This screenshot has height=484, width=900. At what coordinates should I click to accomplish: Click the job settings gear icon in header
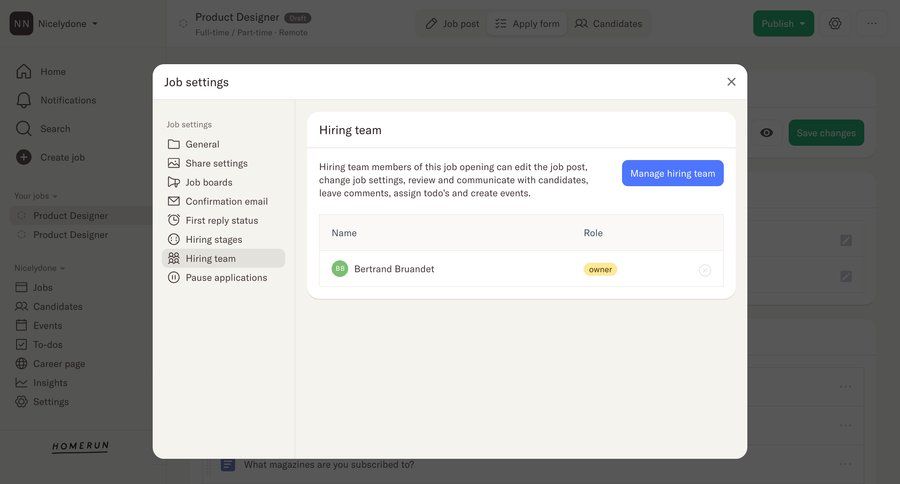[x=835, y=24]
